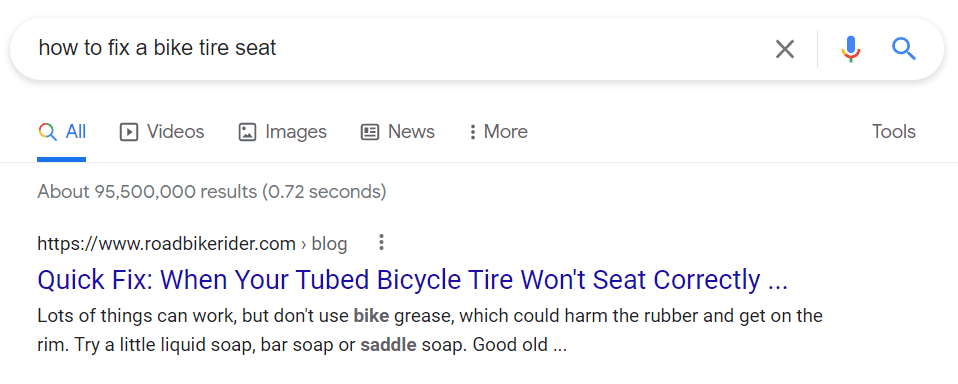Click the blue magnifier search button

click(904, 48)
